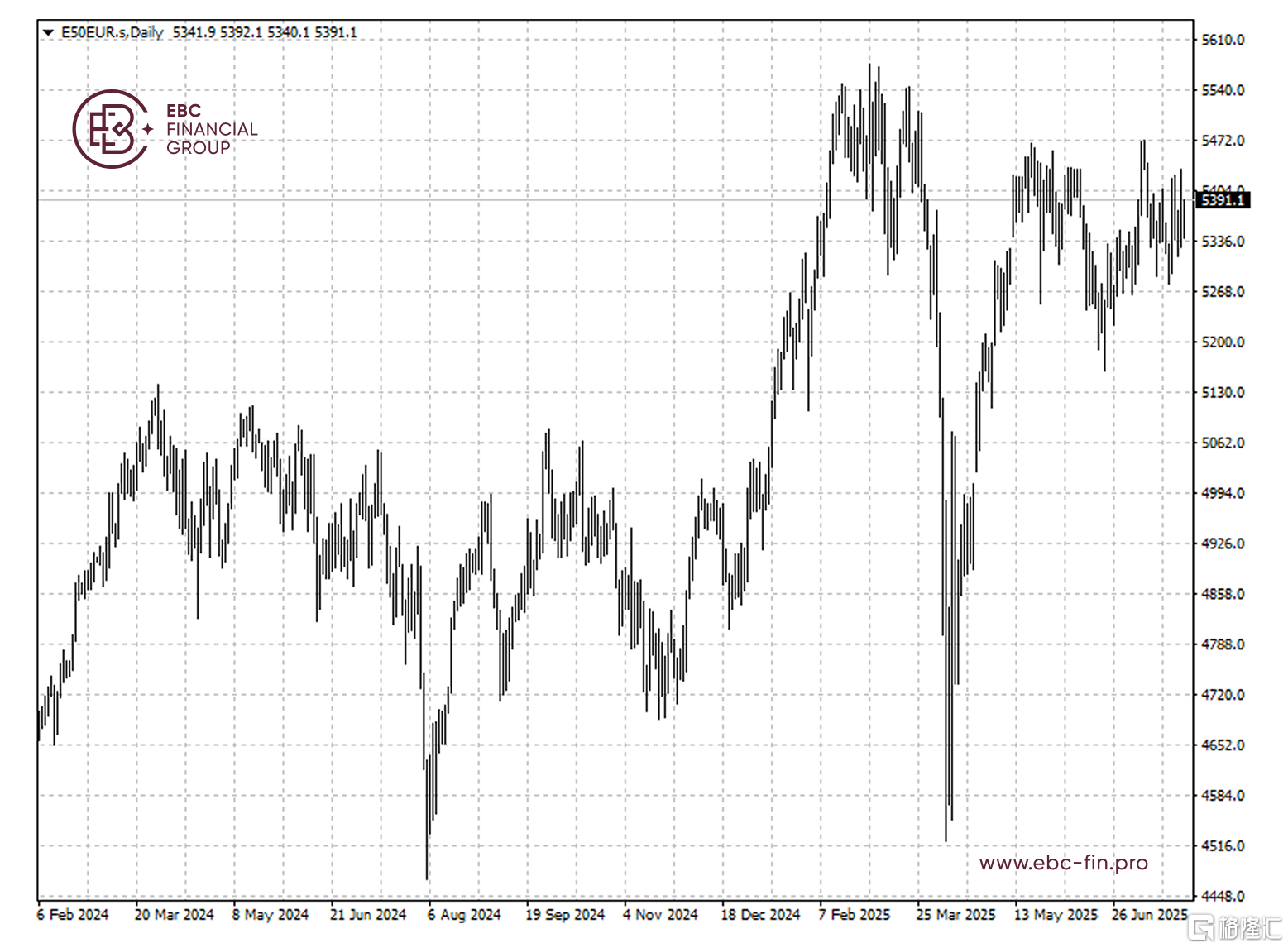
Task: Click the 4448.0 price axis label
Action: click(x=1223, y=897)
